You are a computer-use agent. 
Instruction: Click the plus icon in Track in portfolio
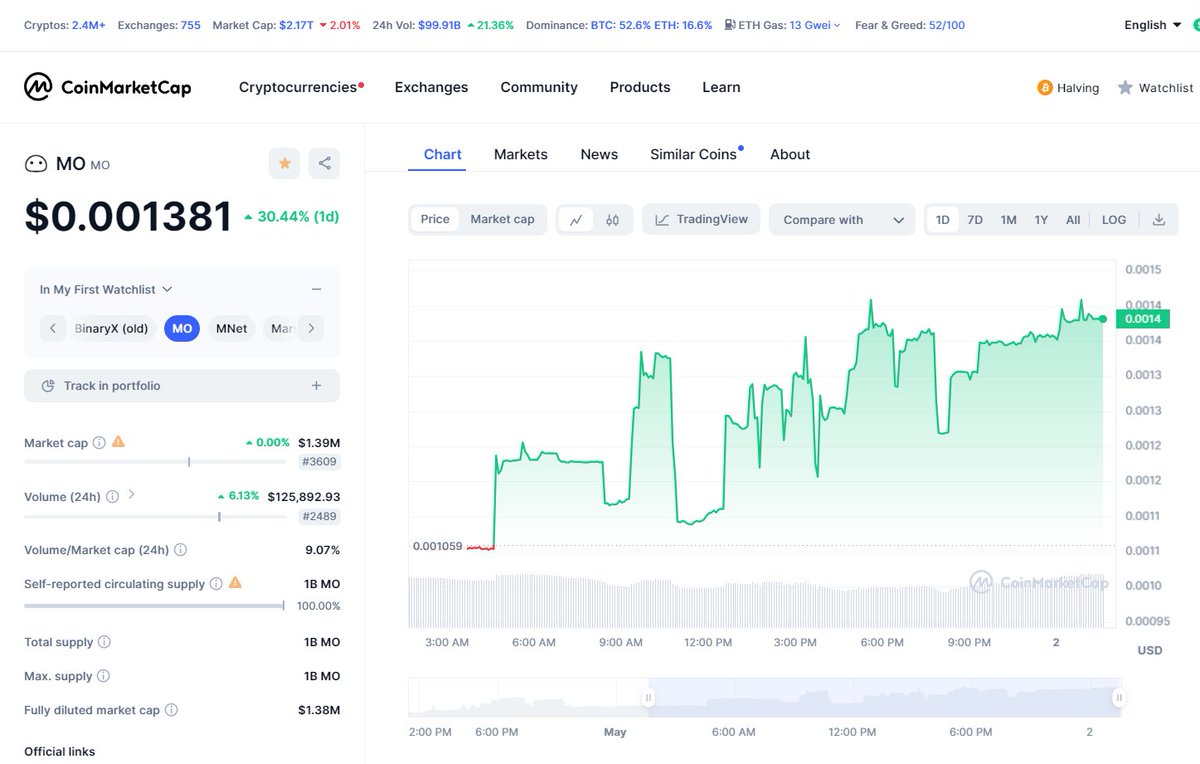click(x=316, y=385)
